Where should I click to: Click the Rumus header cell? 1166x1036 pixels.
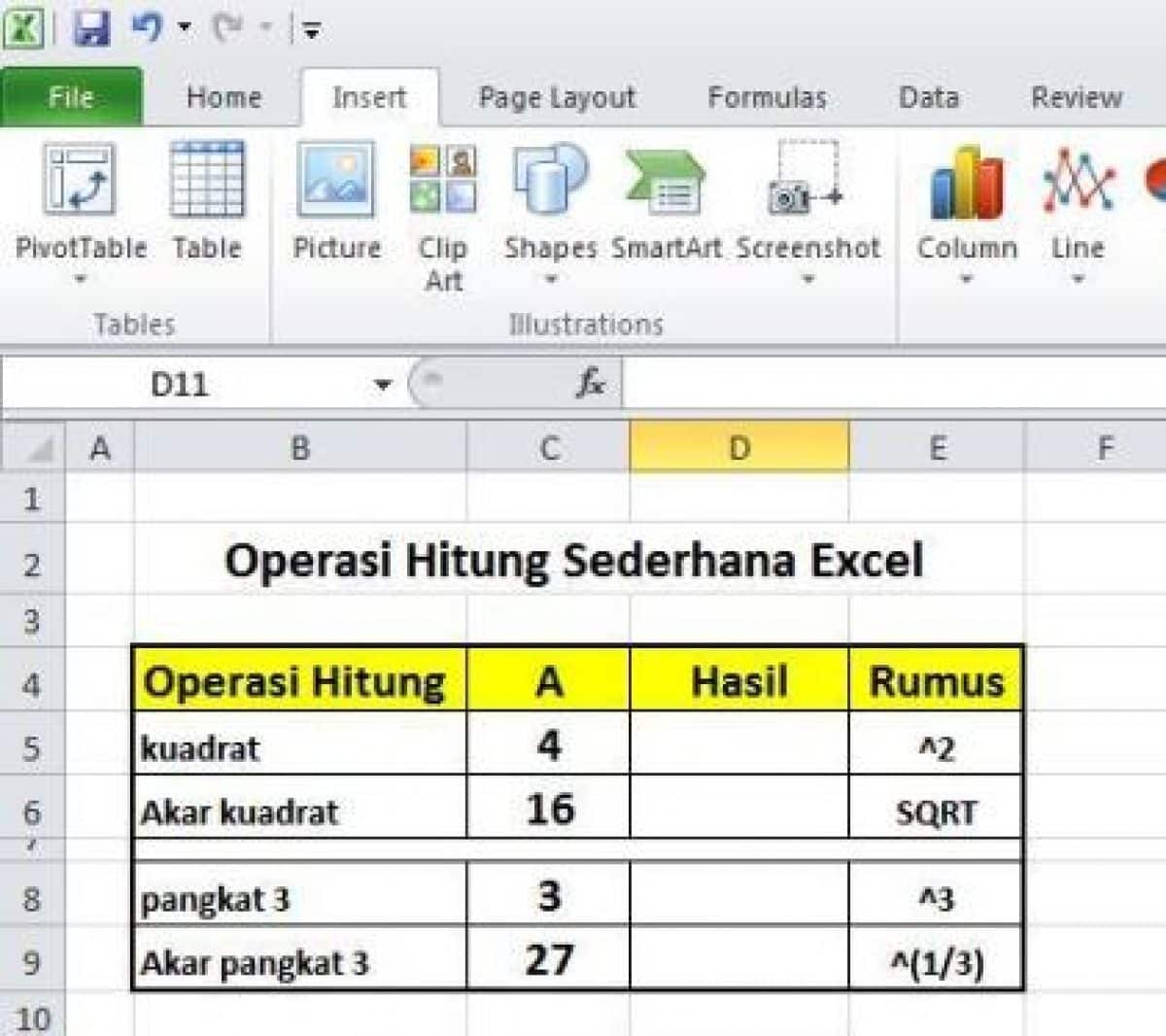pyautogui.click(x=937, y=680)
